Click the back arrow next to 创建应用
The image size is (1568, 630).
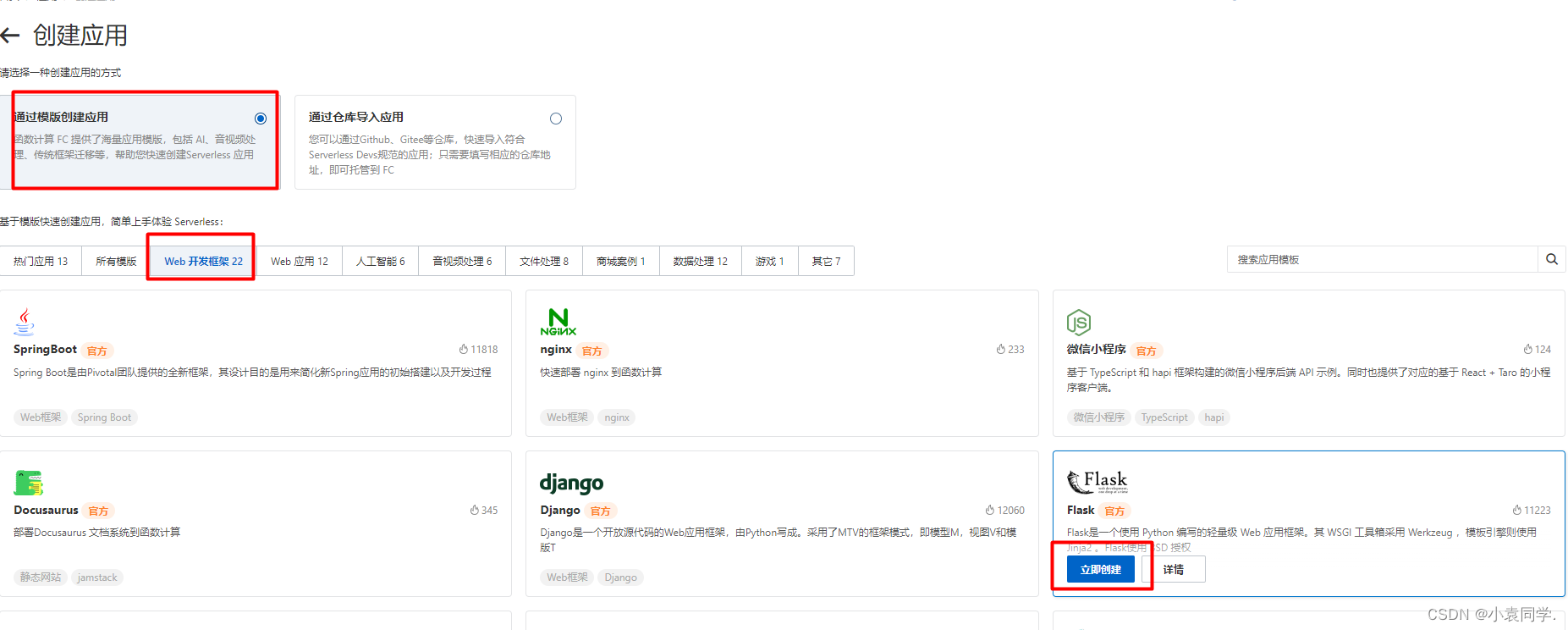click(9, 36)
